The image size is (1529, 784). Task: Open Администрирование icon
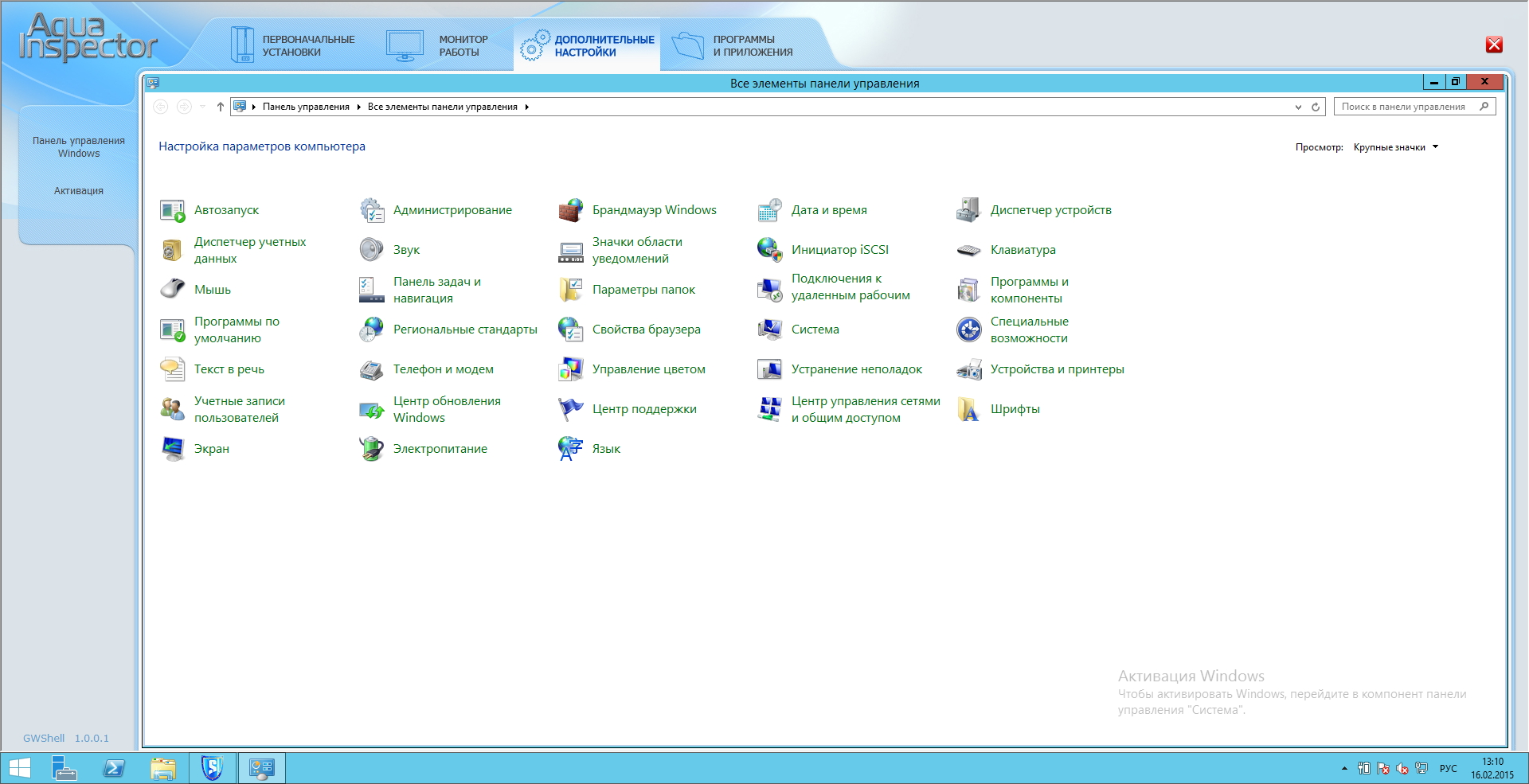point(371,210)
